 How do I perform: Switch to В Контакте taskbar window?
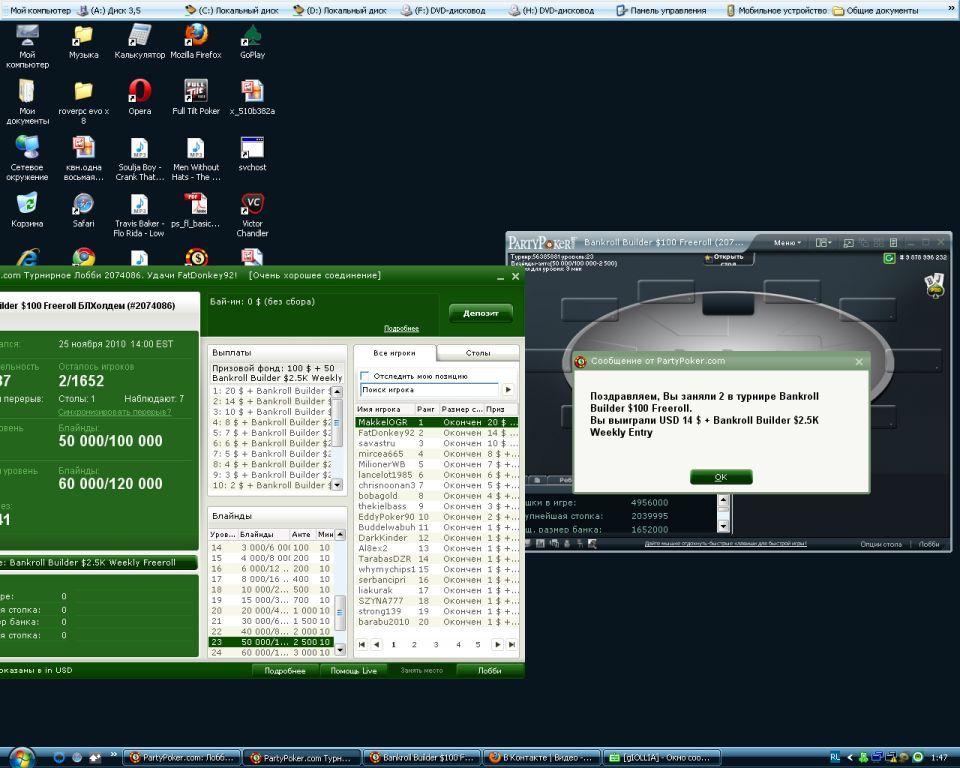pyautogui.click(x=541, y=758)
